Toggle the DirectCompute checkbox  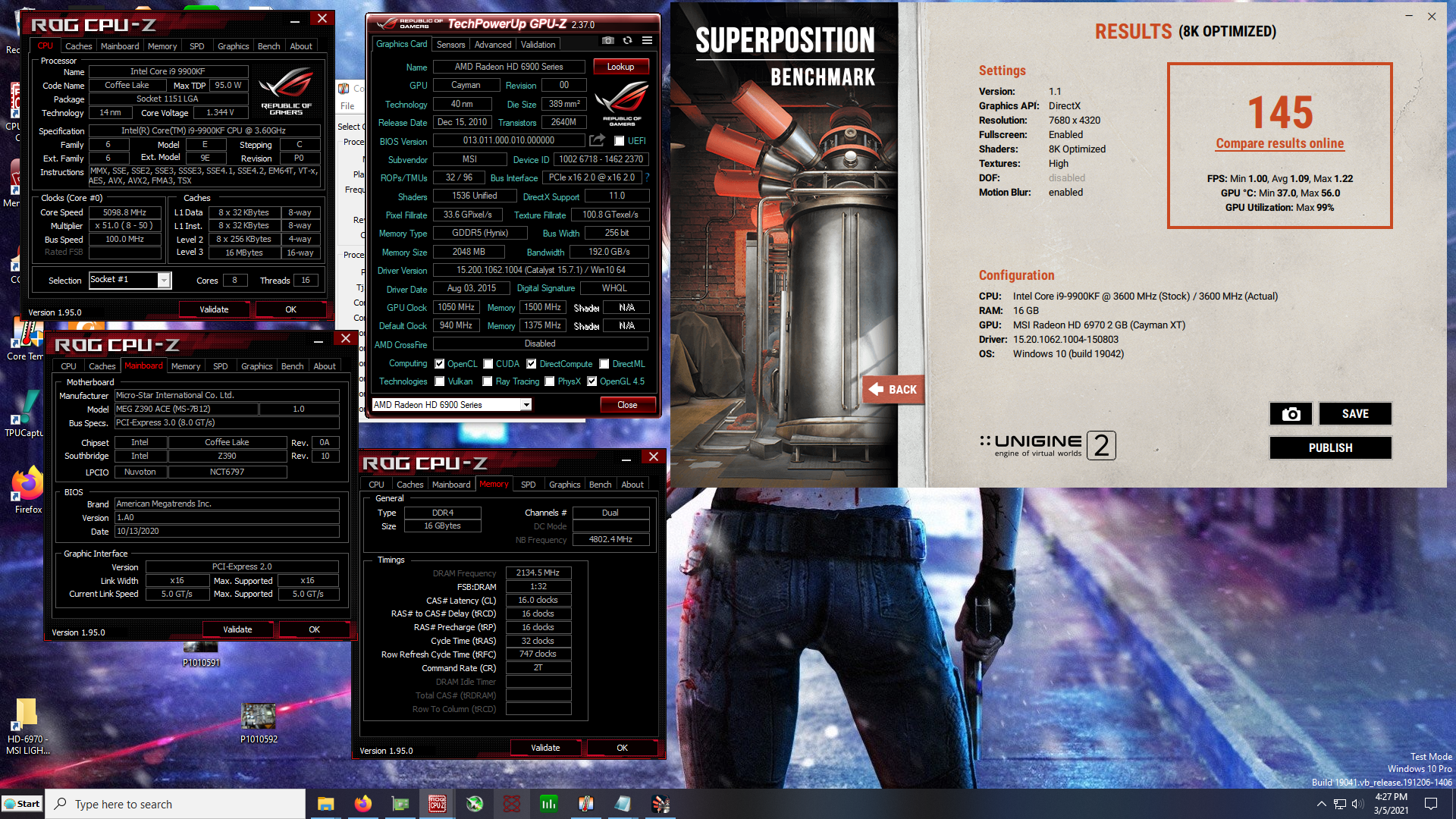point(532,364)
